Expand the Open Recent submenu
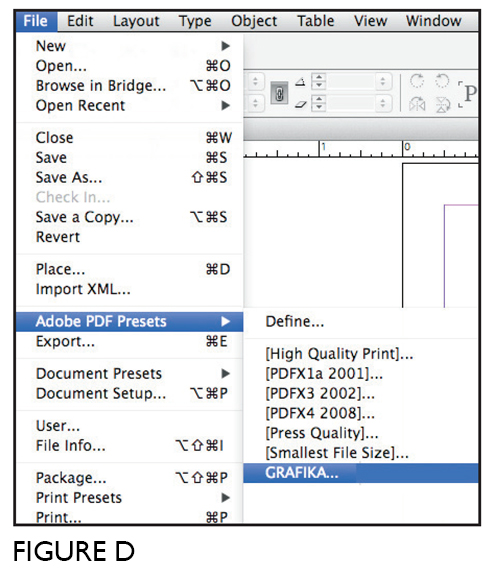This screenshot has width=500, height=576. pos(130,105)
